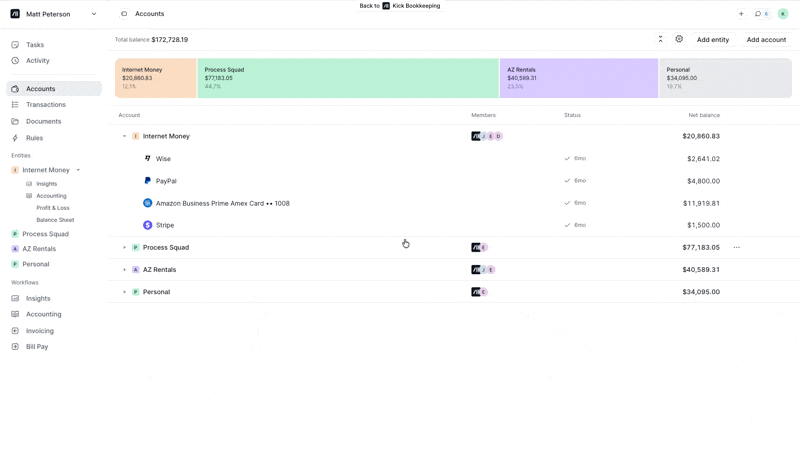The height and width of the screenshot is (453, 800).
Task: Open Bill Pay workflow in sidebar
Action: pyautogui.click(x=37, y=347)
